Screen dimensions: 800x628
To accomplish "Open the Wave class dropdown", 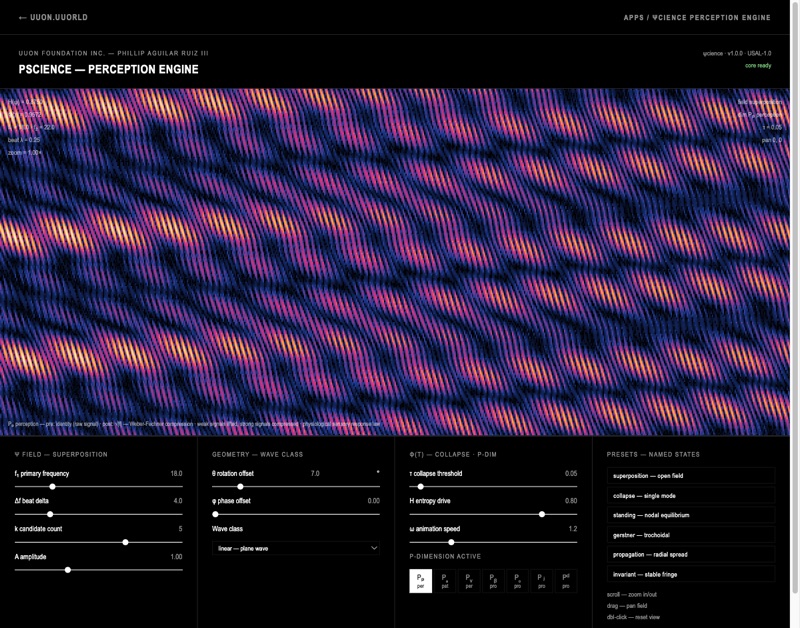I will [x=296, y=548].
